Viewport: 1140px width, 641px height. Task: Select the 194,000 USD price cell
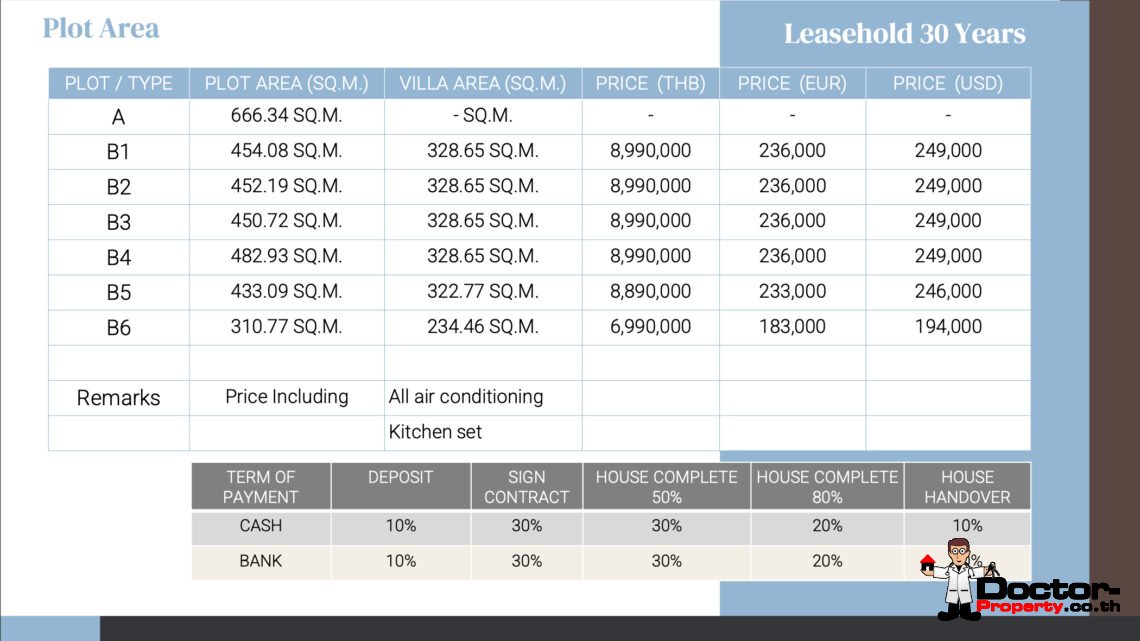pyautogui.click(x=947, y=326)
